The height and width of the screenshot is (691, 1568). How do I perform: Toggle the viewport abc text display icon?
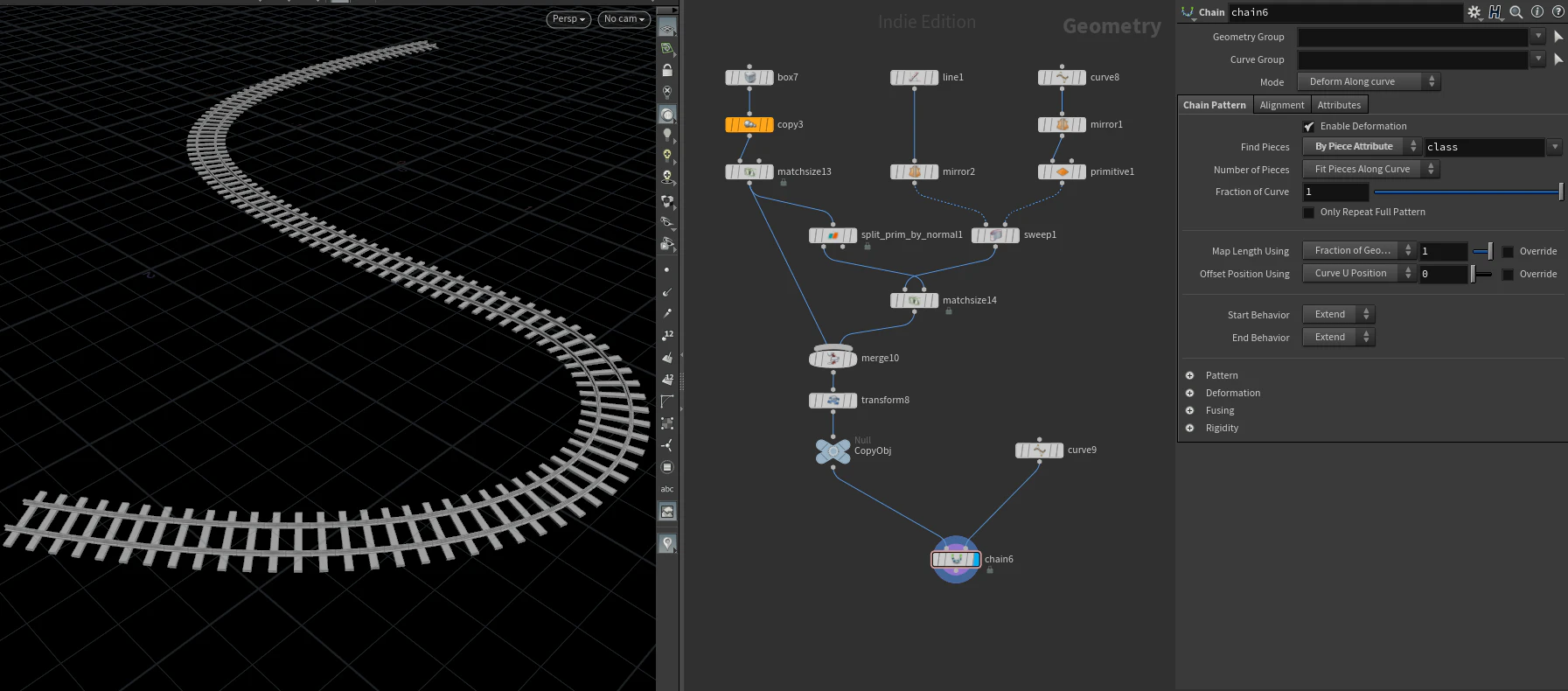(x=667, y=489)
